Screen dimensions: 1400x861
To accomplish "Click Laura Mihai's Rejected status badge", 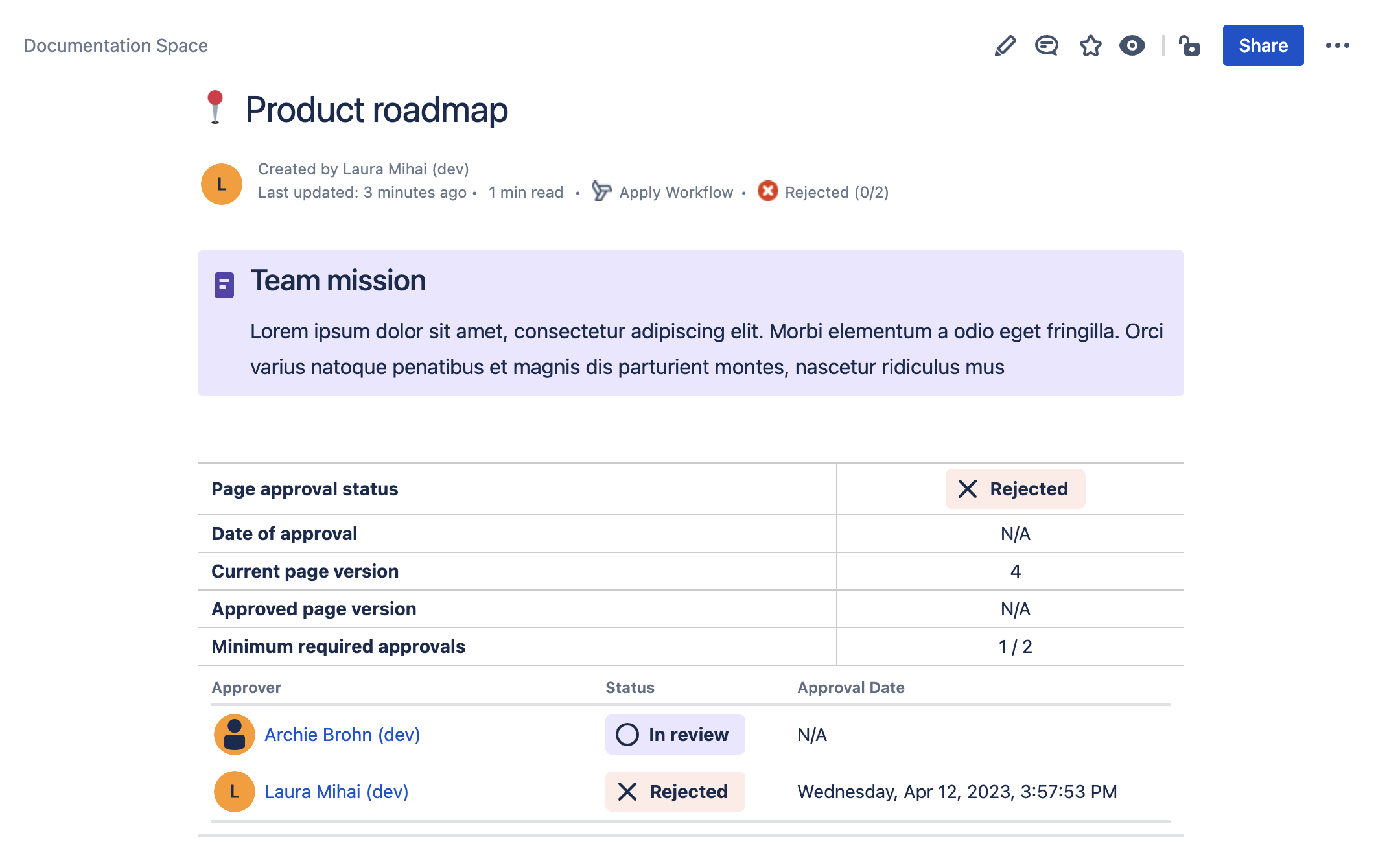I will [x=675, y=792].
